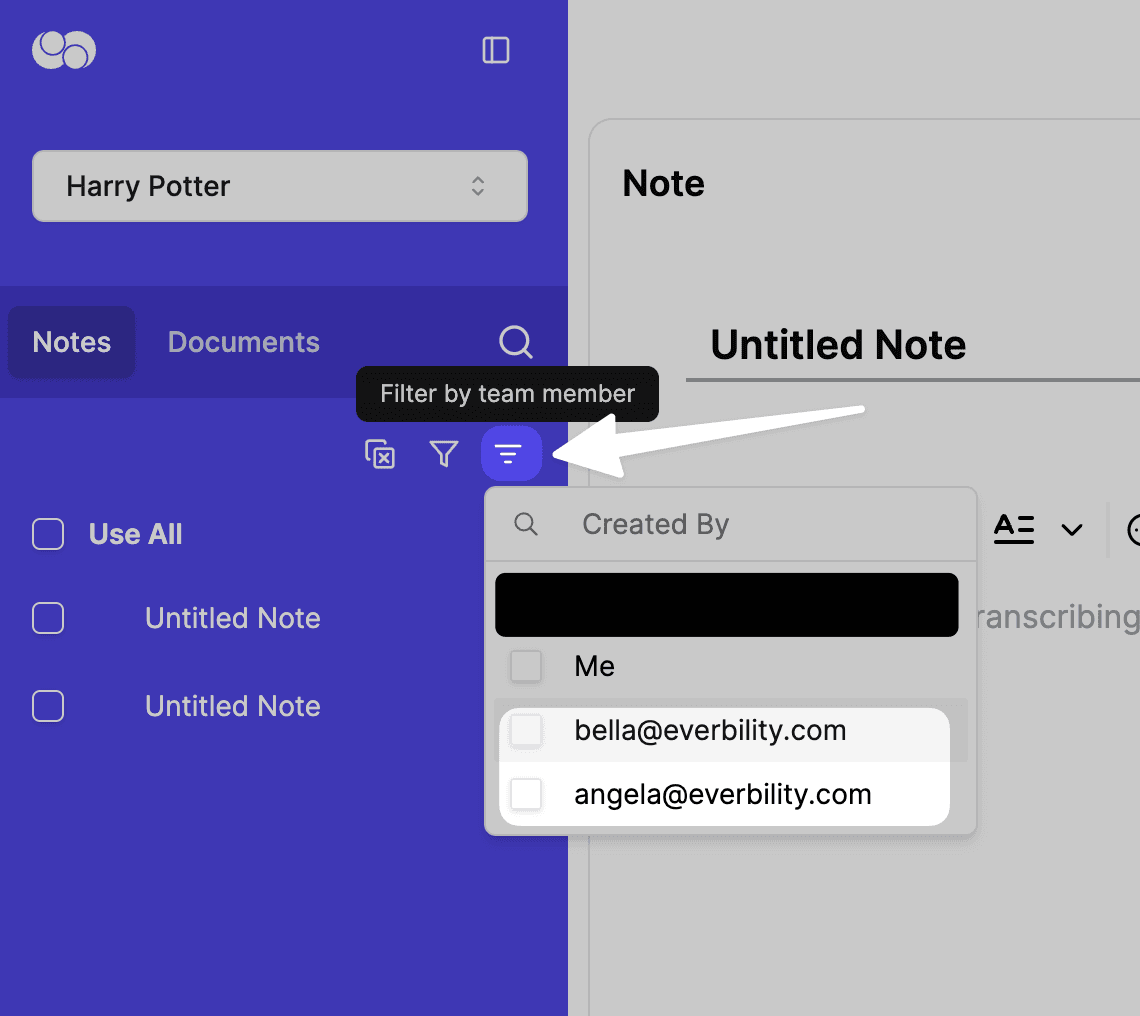Switch to the Documents tab

click(x=244, y=342)
